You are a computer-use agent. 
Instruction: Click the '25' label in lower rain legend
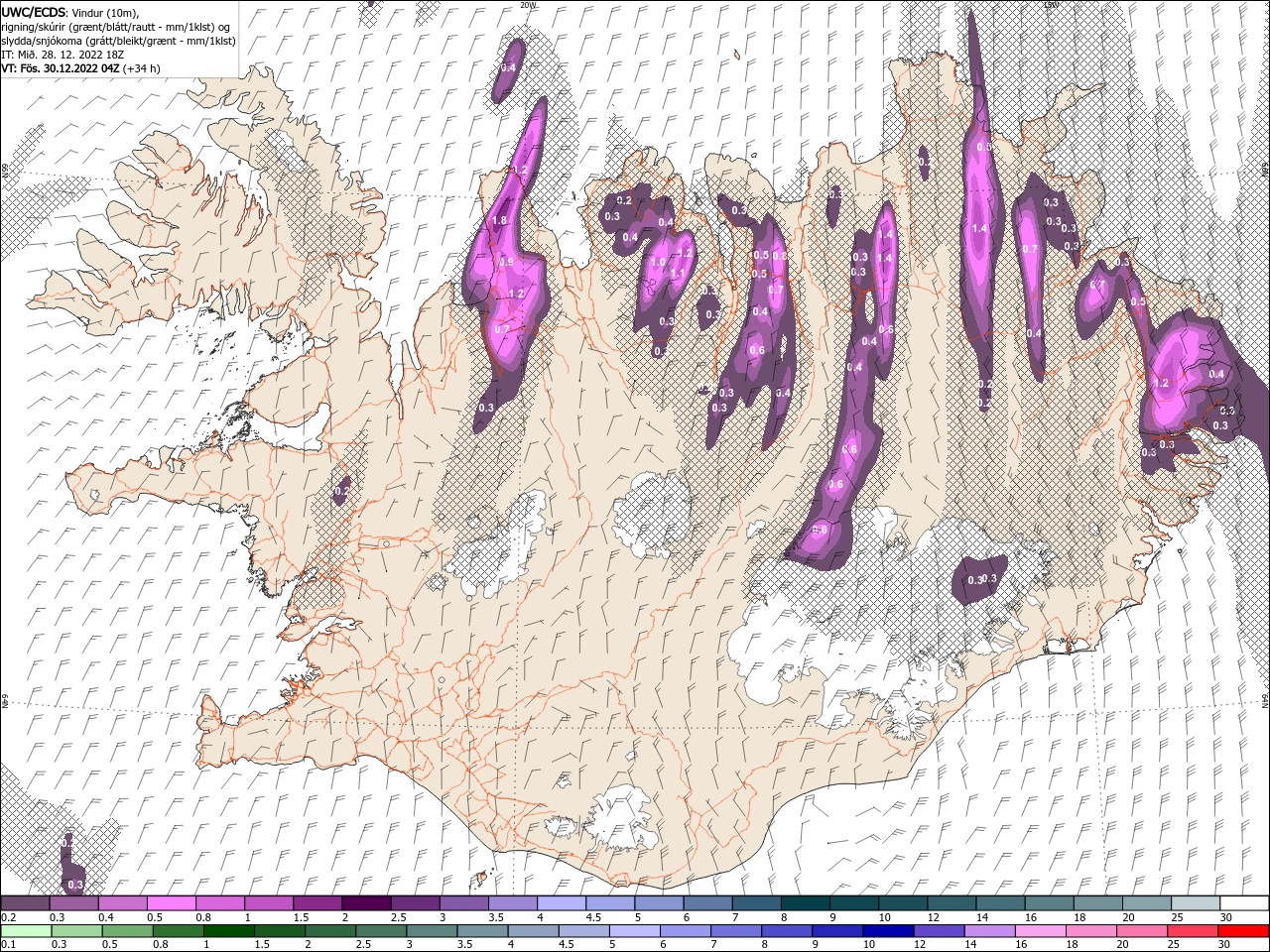[x=1176, y=945]
